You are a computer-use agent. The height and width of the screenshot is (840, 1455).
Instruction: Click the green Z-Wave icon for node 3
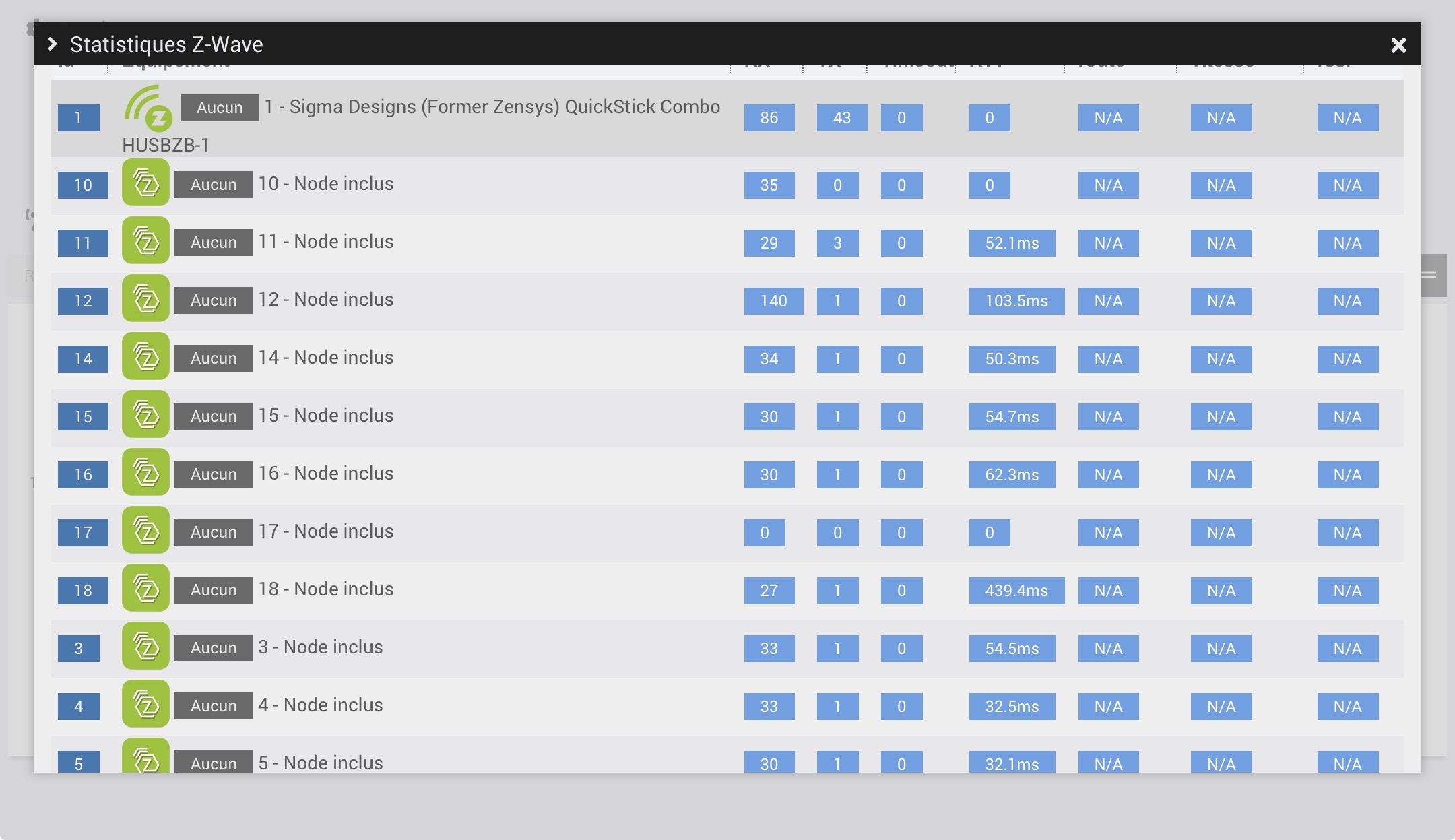tap(145, 647)
